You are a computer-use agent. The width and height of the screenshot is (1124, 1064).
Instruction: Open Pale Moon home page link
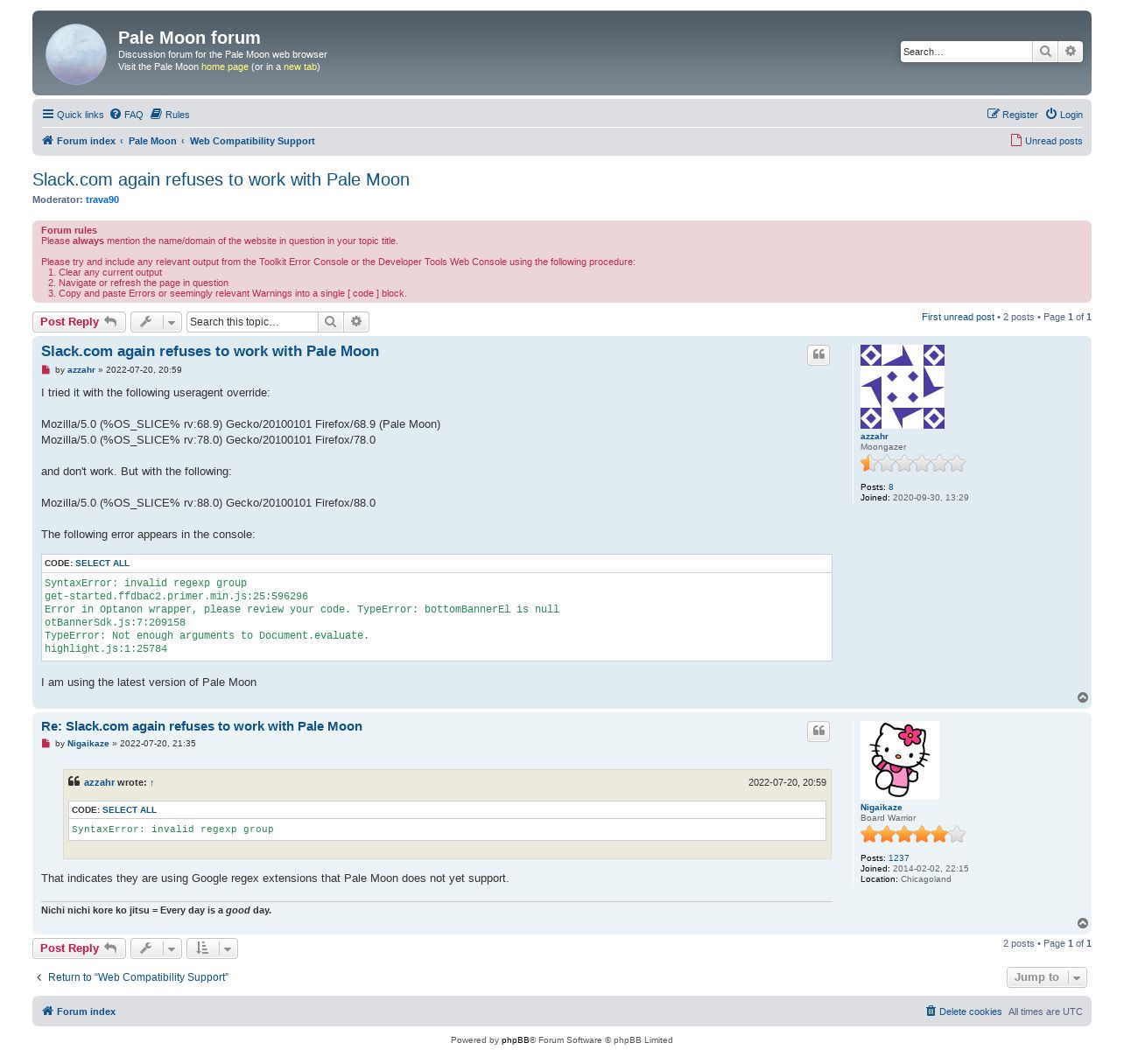coord(225,66)
